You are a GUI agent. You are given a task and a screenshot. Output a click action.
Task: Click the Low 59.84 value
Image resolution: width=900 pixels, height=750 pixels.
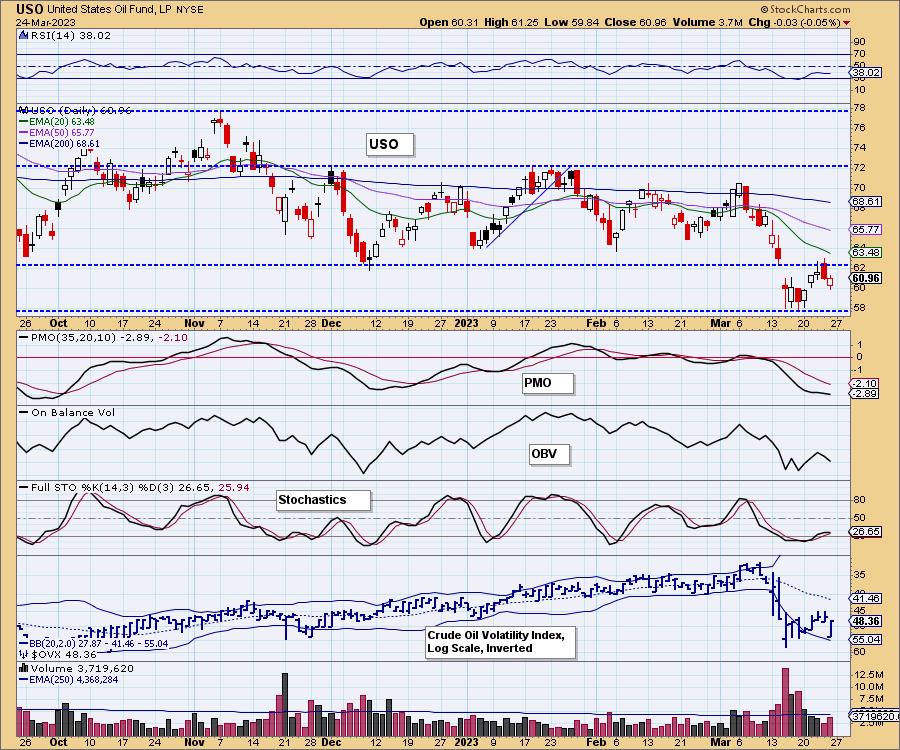(x=571, y=22)
